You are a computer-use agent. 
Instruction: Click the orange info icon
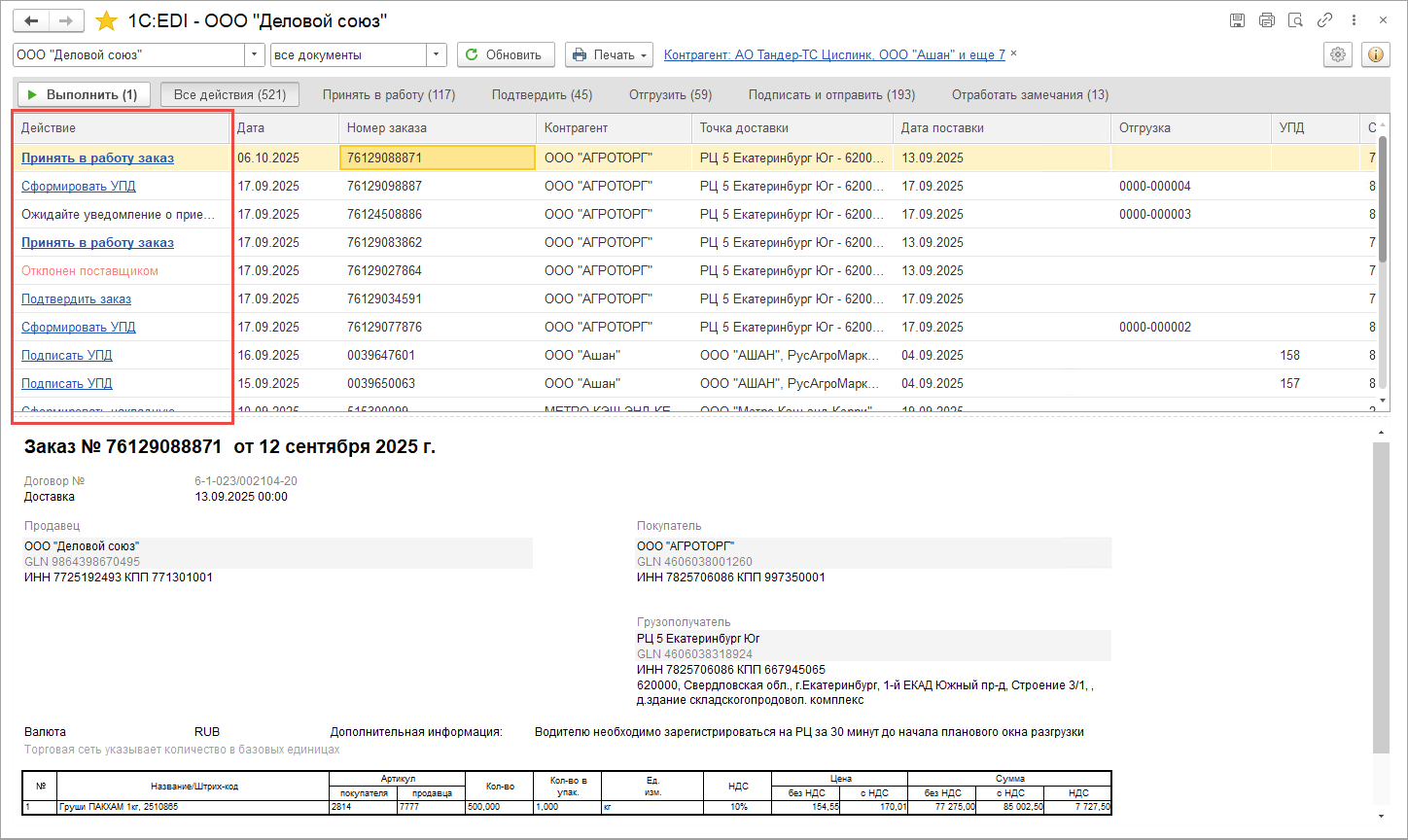point(1376,55)
